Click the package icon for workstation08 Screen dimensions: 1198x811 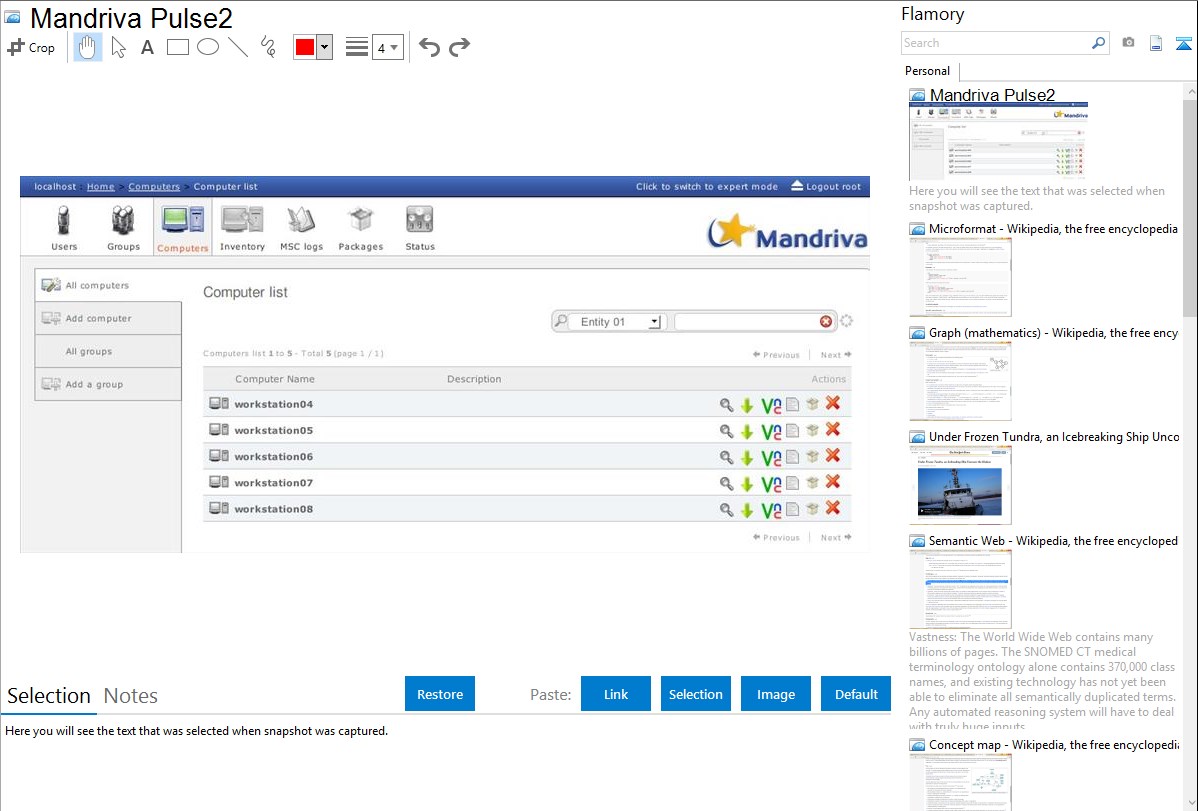coord(812,508)
